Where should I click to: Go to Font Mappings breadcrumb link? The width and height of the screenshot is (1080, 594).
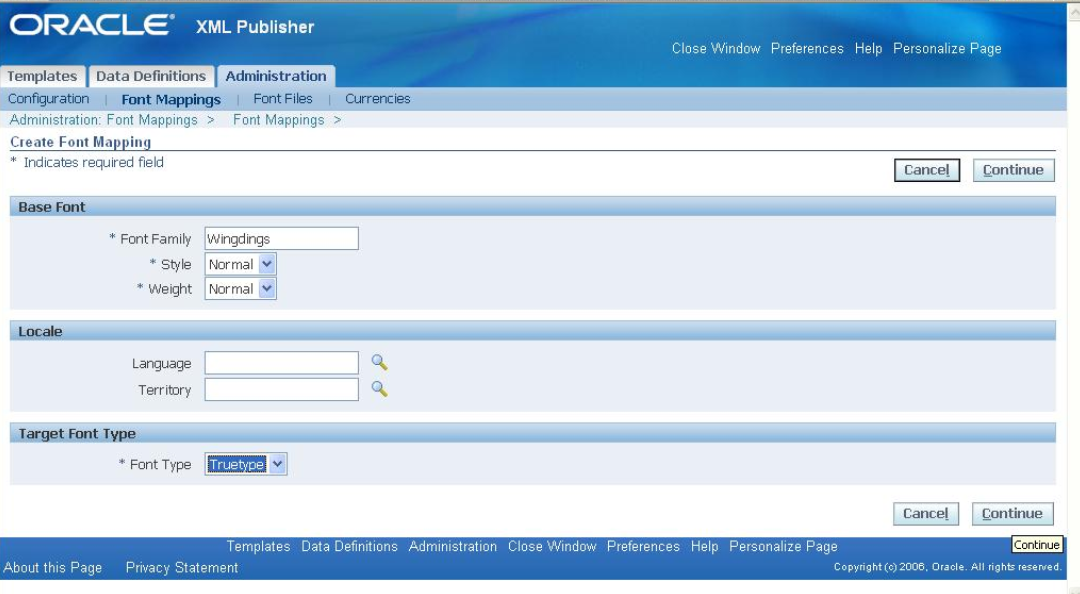click(x=278, y=120)
